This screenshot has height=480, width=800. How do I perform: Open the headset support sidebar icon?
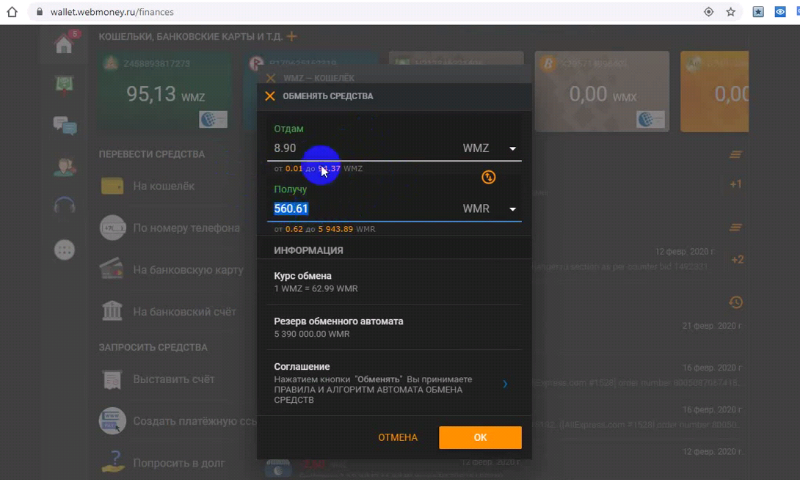click(x=65, y=207)
